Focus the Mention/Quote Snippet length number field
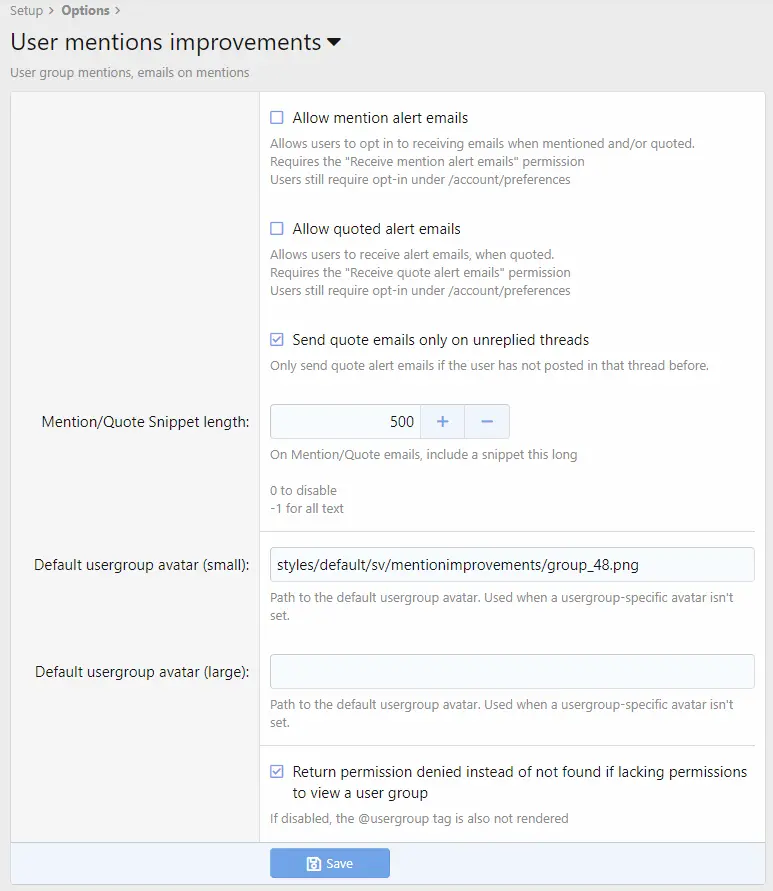Image resolution: width=773 pixels, height=891 pixels. coord(345,422)
